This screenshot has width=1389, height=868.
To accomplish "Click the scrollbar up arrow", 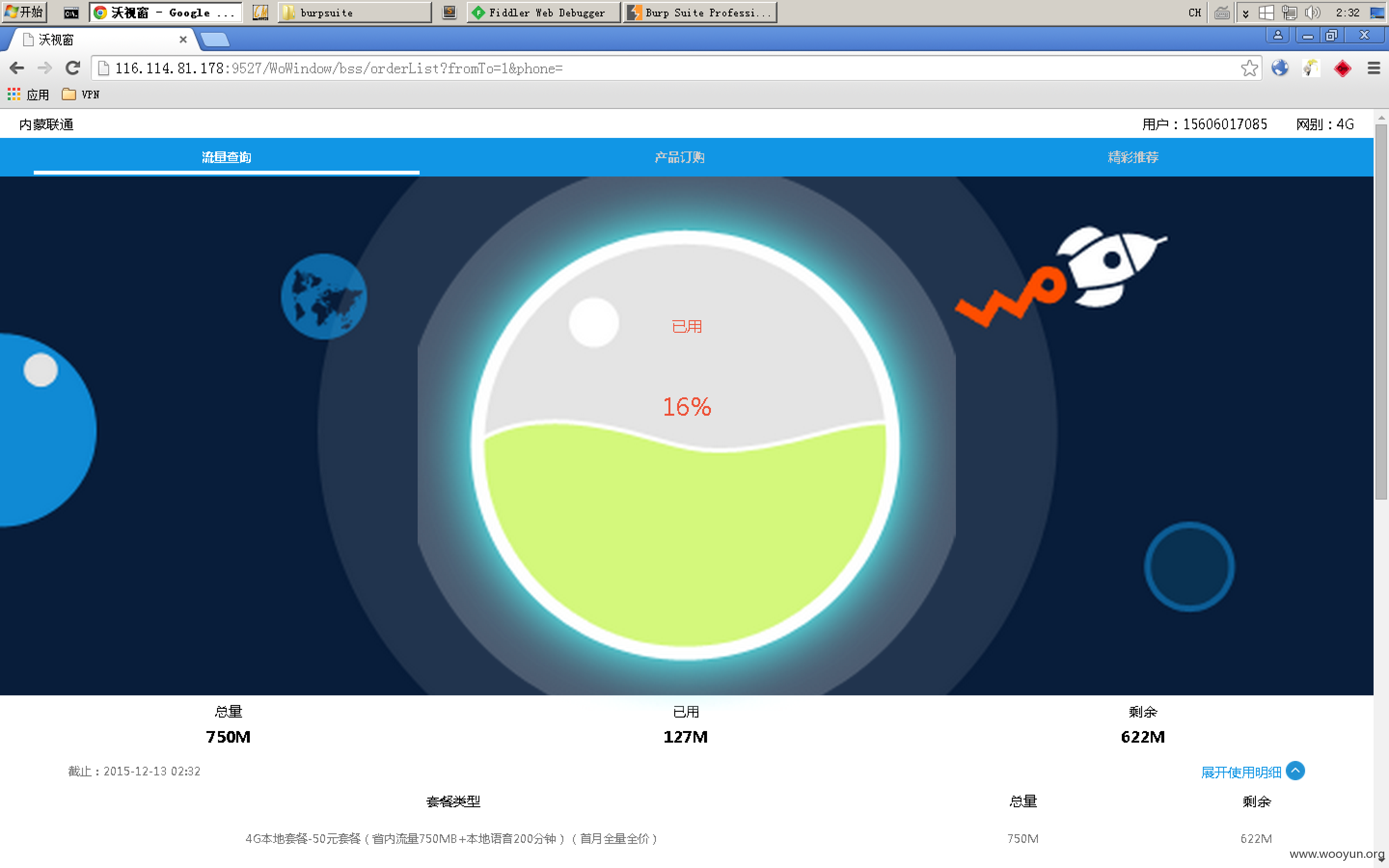I will tap(1381, 117).
